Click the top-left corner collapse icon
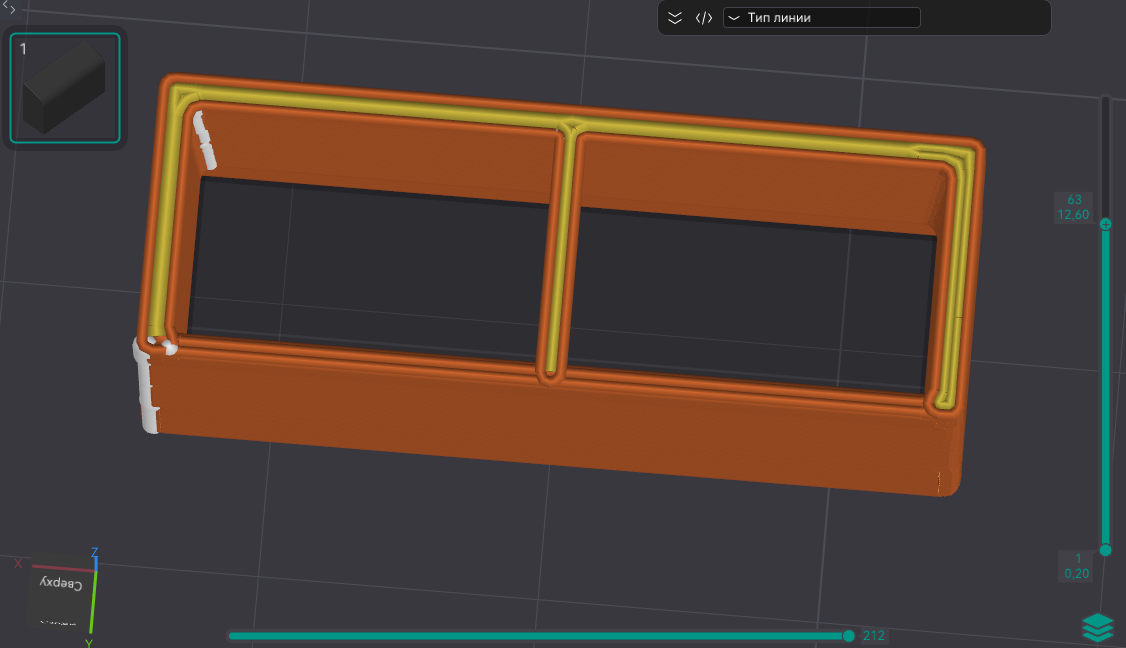1126x648 pixels. click(8, 6)
